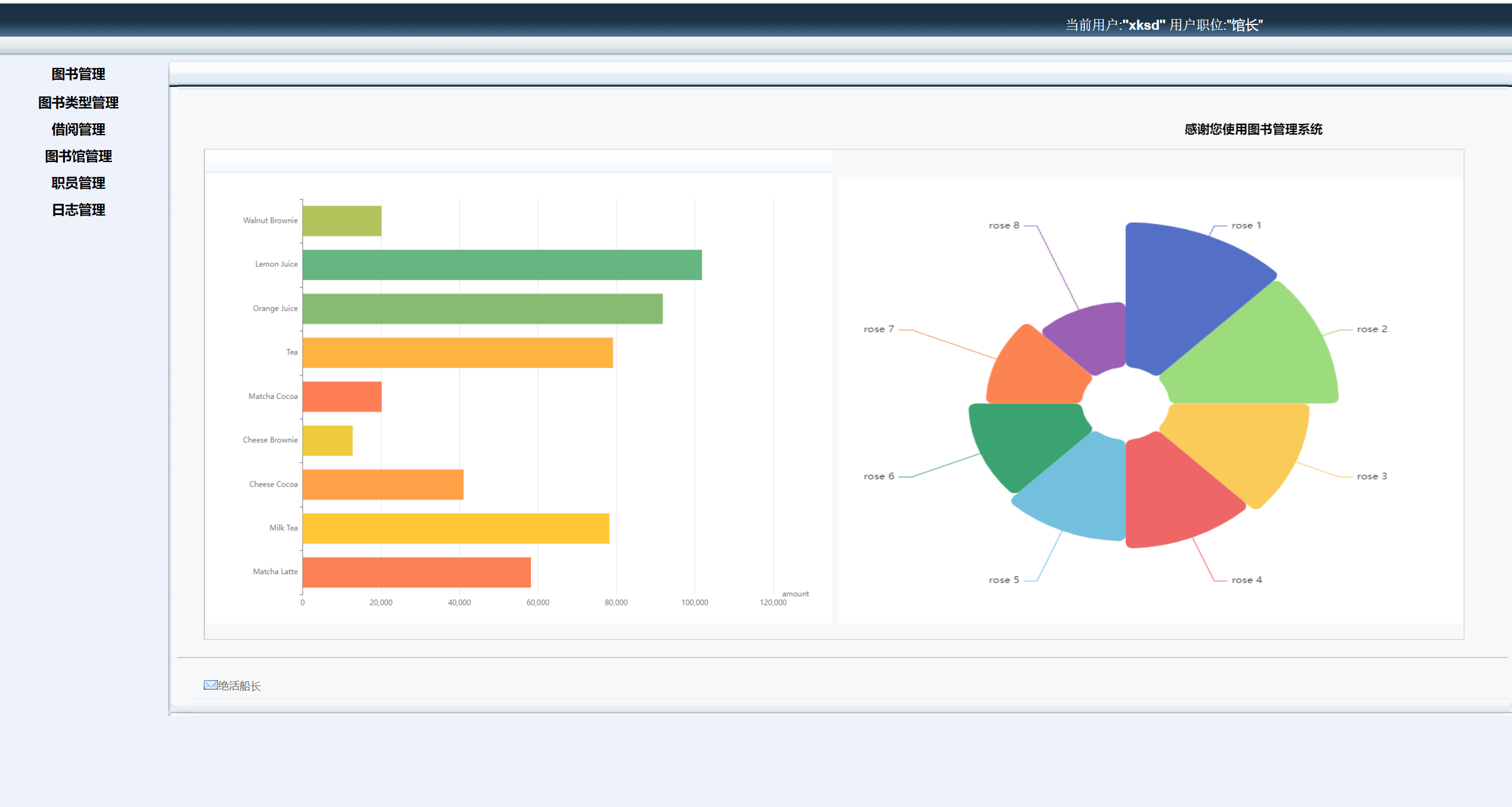1512x807 pixels.
Task: Click the Lemon Juice bar
Action: coord(502,264)
